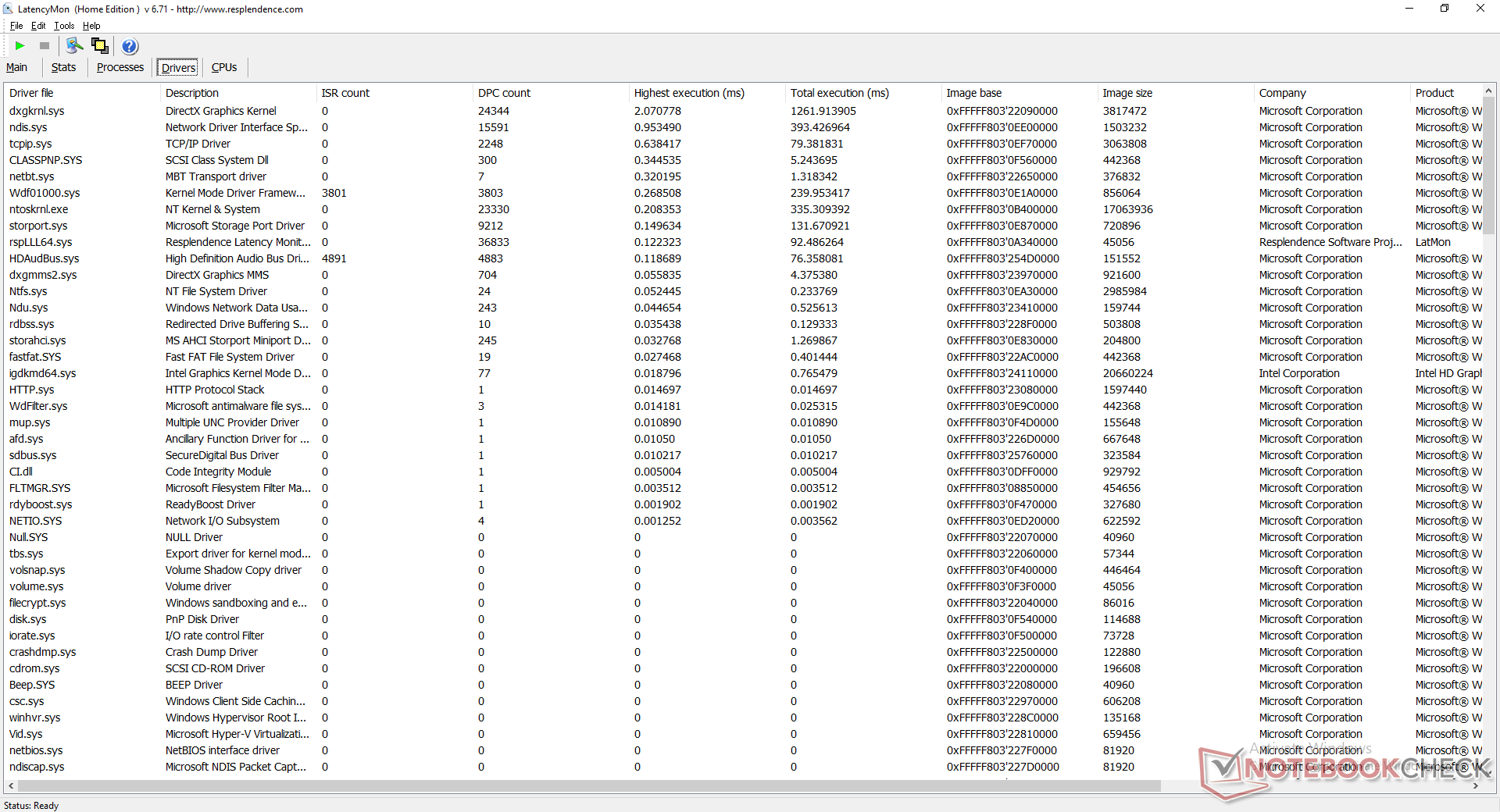Click the ISR count value 4891
The height and width of the screenshot is (812, 1500).
point(334,258)
